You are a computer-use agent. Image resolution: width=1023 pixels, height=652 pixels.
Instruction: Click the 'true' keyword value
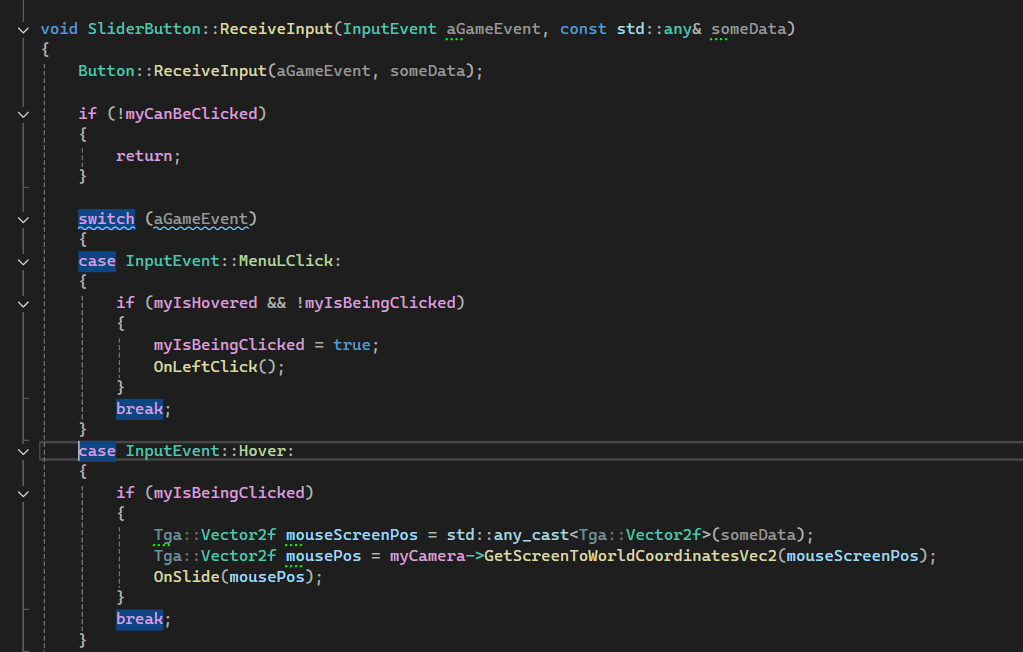351,345
